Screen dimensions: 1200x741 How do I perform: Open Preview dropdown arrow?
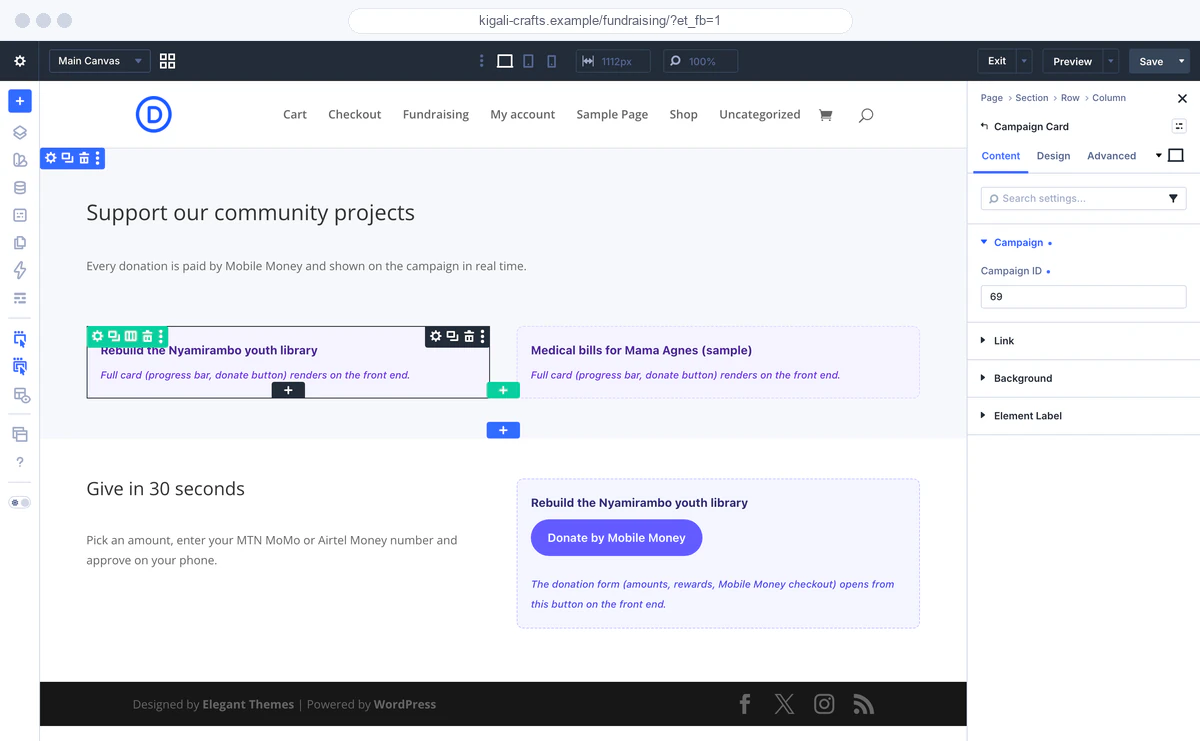coord(1110,61)
